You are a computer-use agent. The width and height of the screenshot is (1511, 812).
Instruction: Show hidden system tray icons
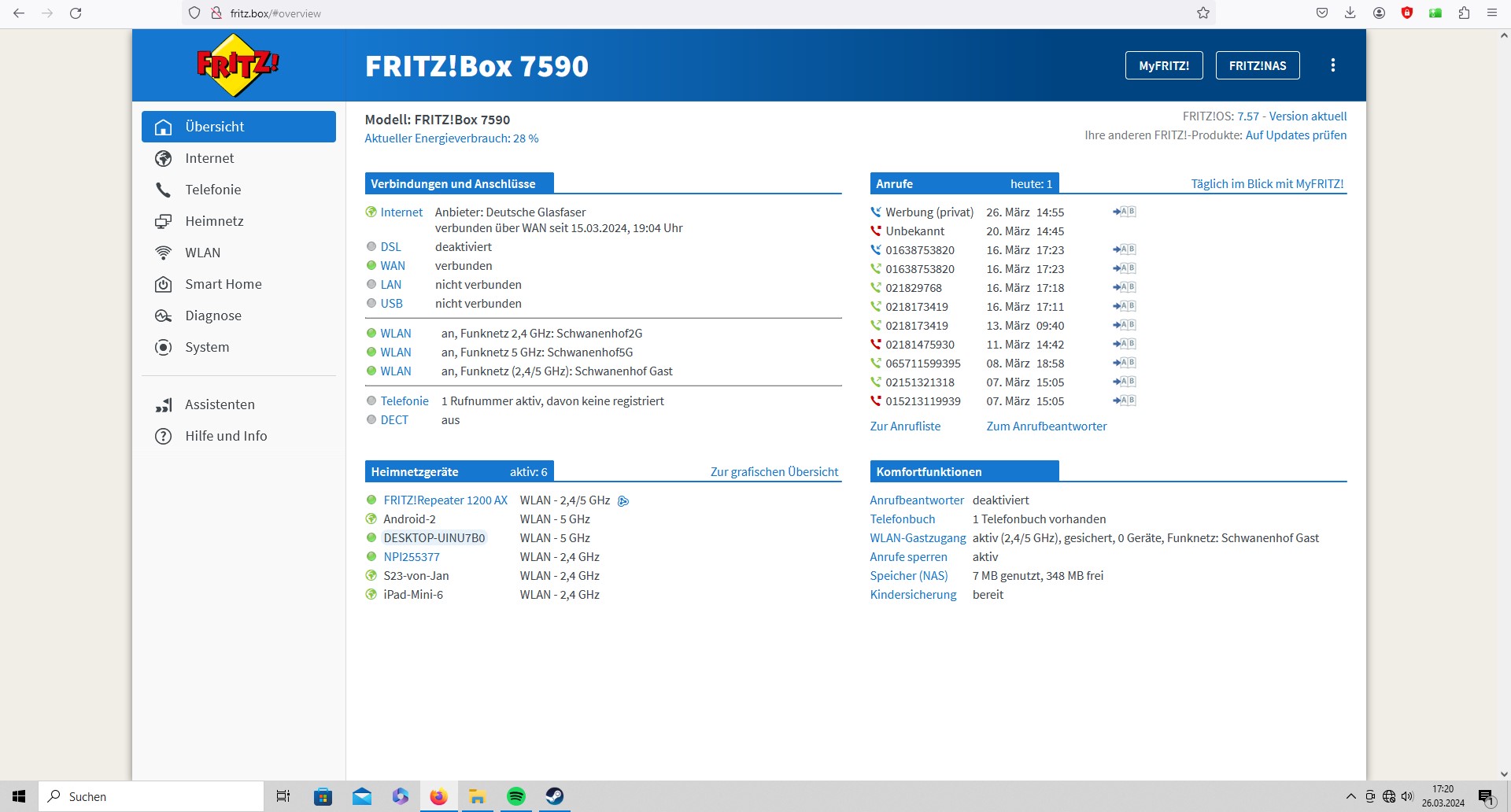coord(1351,796)
